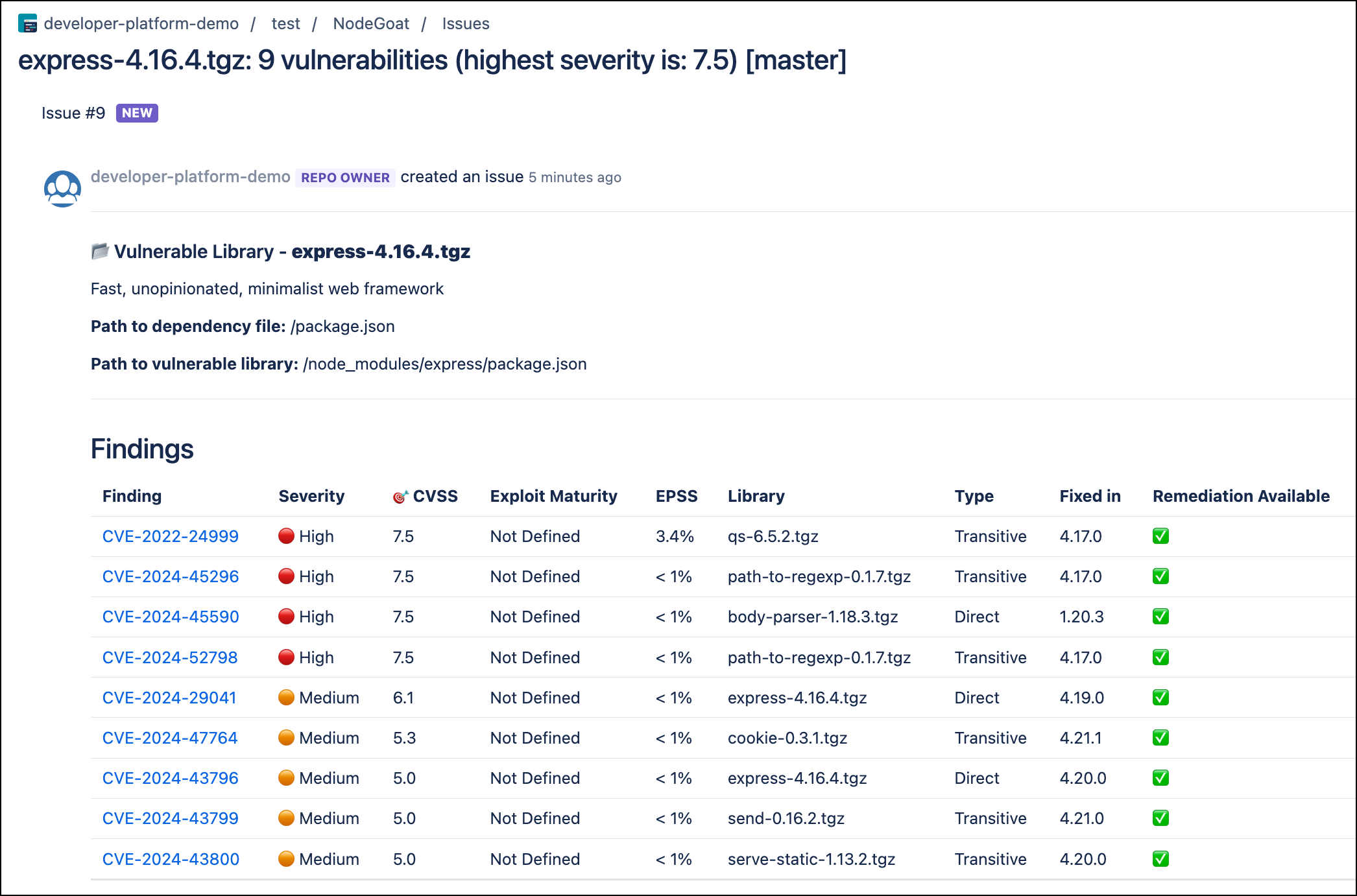Open CVE-2024-43799 finding link
Viewport: 1357px width, 896px height.
tap(171, 818)
